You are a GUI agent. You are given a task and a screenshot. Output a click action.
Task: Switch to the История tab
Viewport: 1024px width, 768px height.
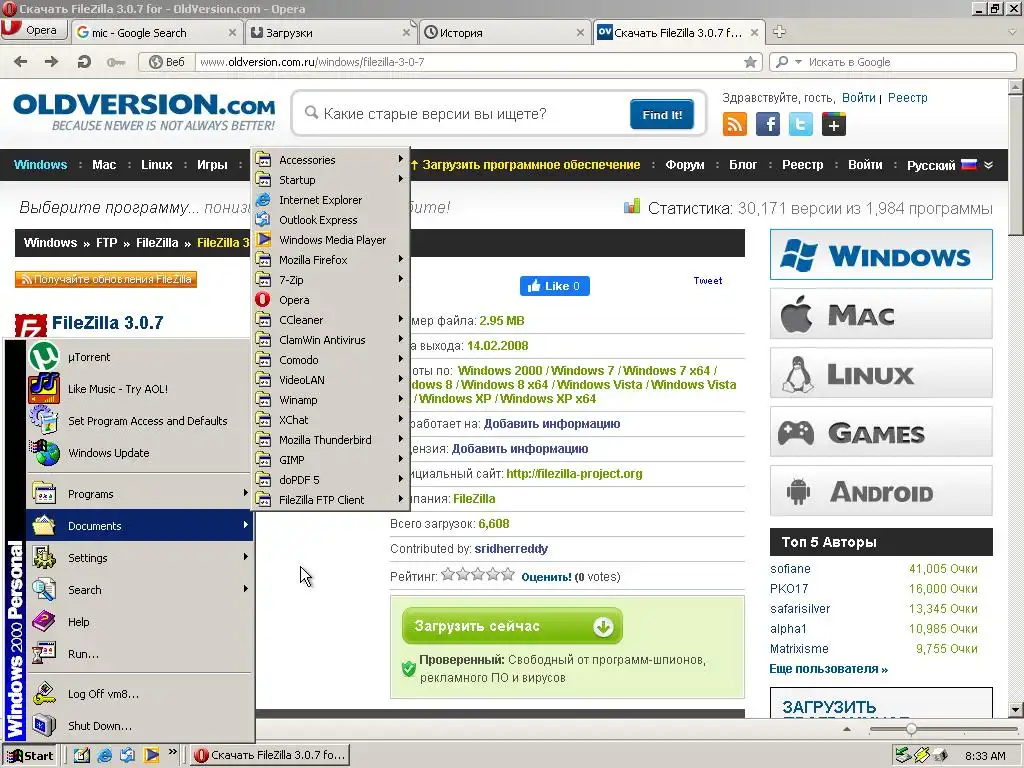coord(504,32)
